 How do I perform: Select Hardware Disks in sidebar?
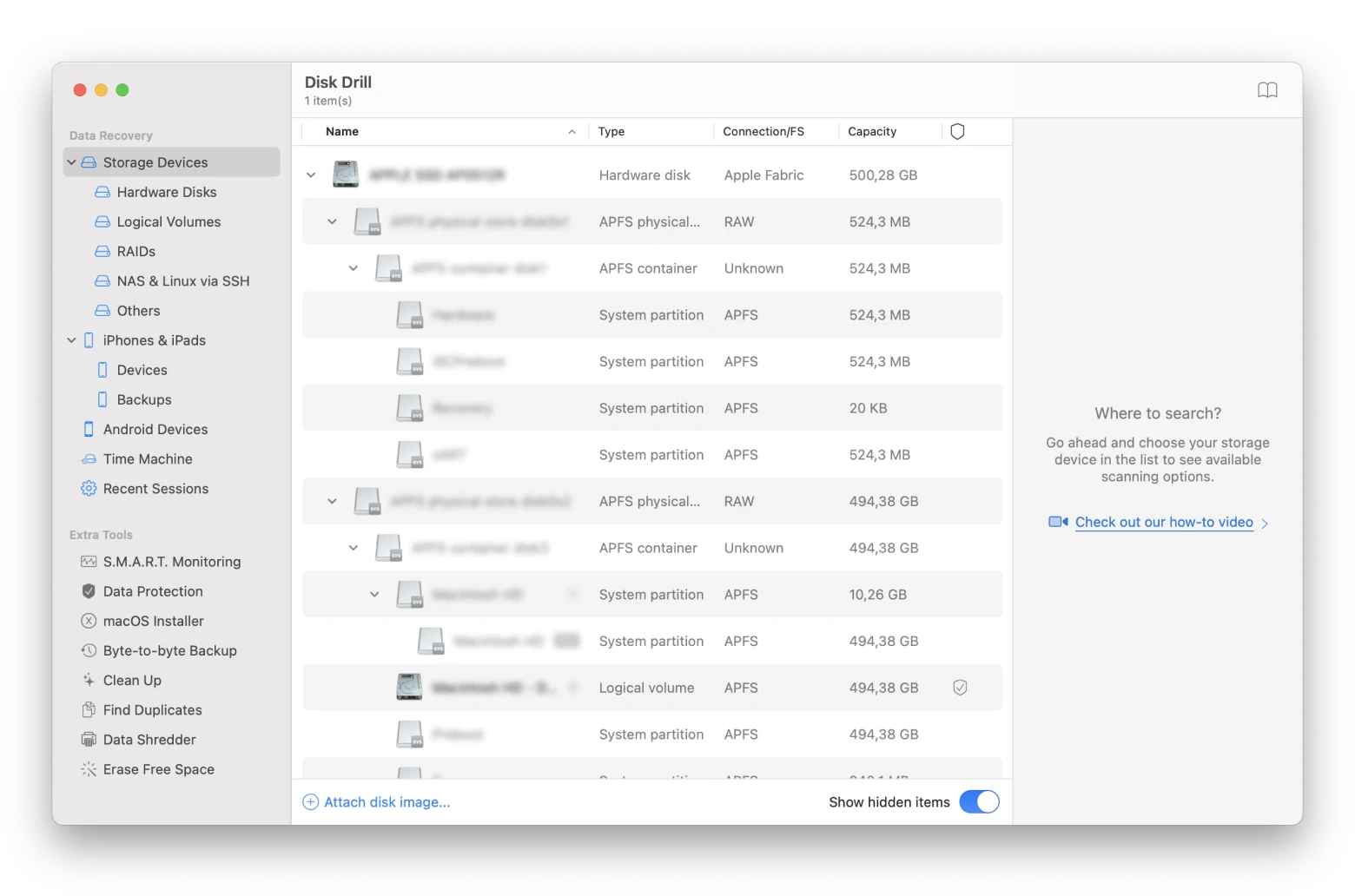[x=166, y=192]
